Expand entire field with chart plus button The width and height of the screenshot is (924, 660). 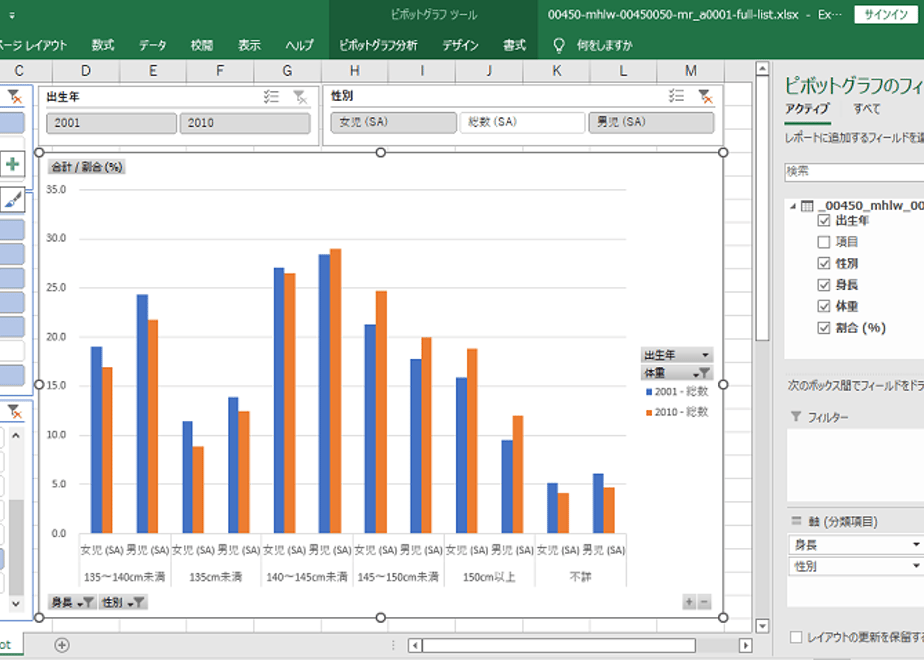pos(689,602)
